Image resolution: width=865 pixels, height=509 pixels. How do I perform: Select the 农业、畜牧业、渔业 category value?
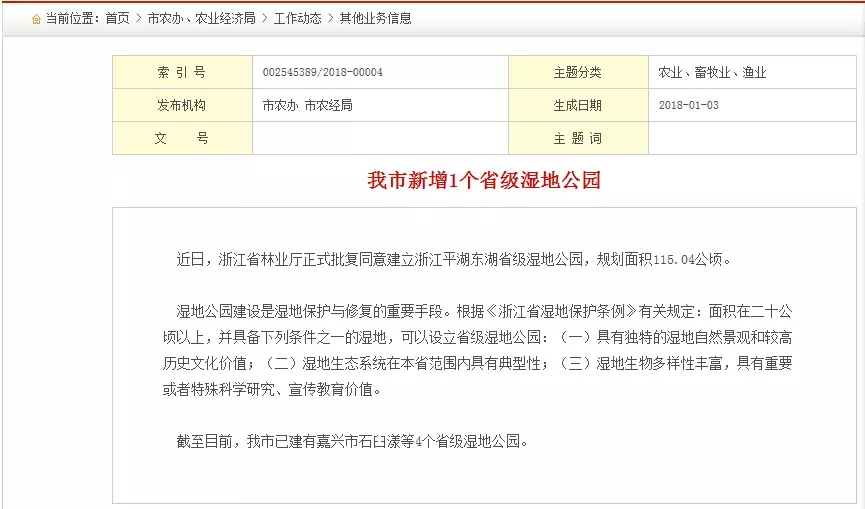coord(712,73)
